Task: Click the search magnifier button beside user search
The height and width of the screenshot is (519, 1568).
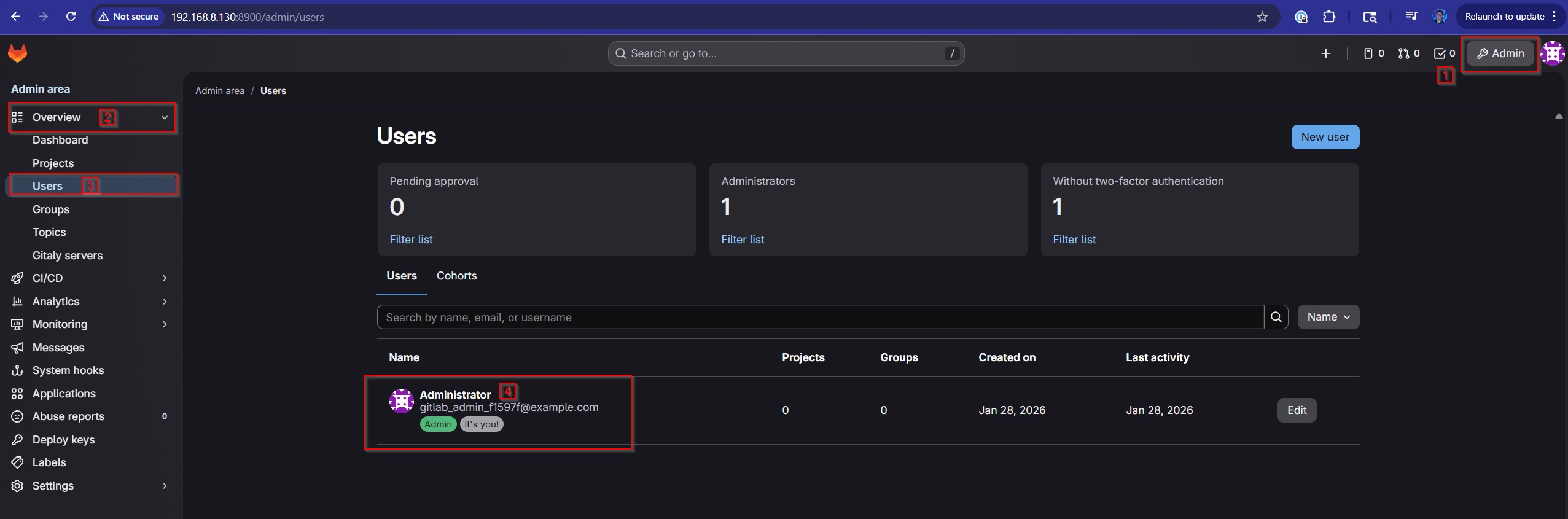Action: click(1276, 317)
